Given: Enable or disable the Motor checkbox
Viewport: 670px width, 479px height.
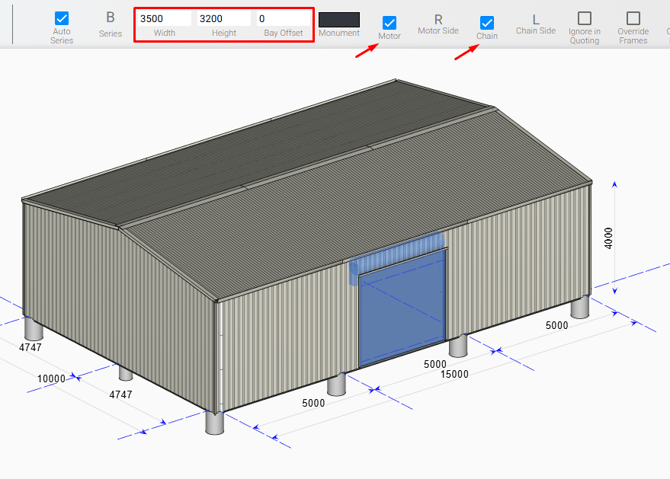Looking at the screenshot, I should tap(389, 22).
